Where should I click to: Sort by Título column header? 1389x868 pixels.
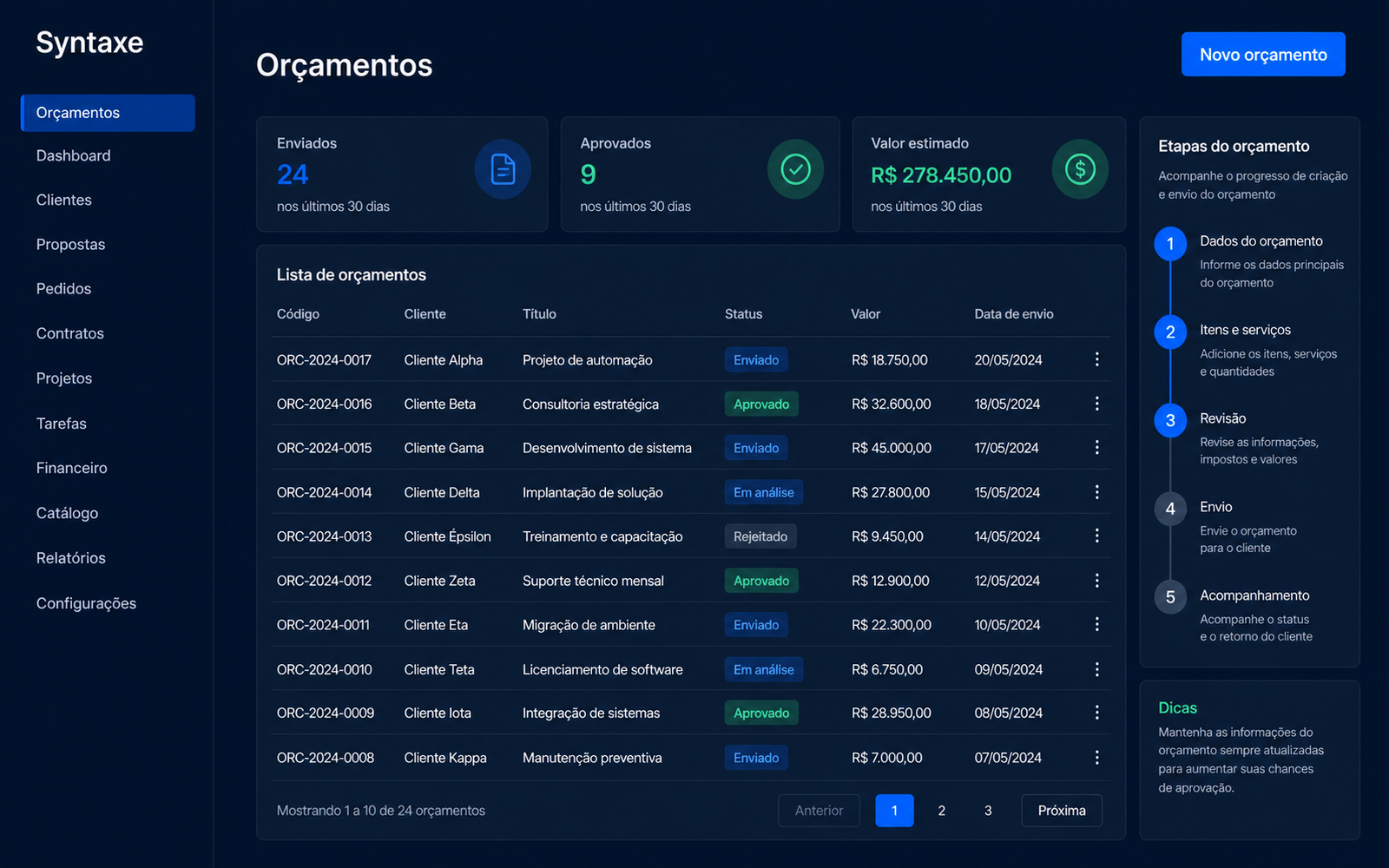[539, 314]
